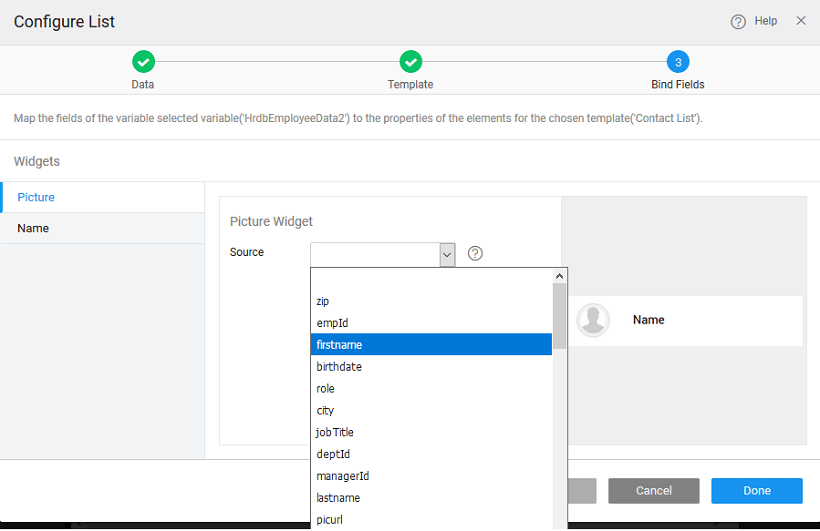This screenshot has height=531, width=820.
Task: Click the Bind Fields step 3 icon
Action: coord(678,62)
